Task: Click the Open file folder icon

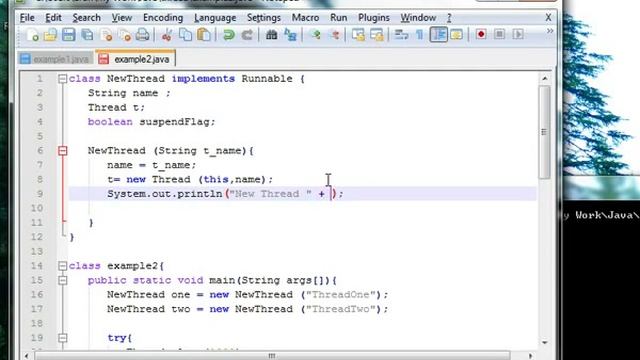Action: pyautogui.click(x=50, y=35)
